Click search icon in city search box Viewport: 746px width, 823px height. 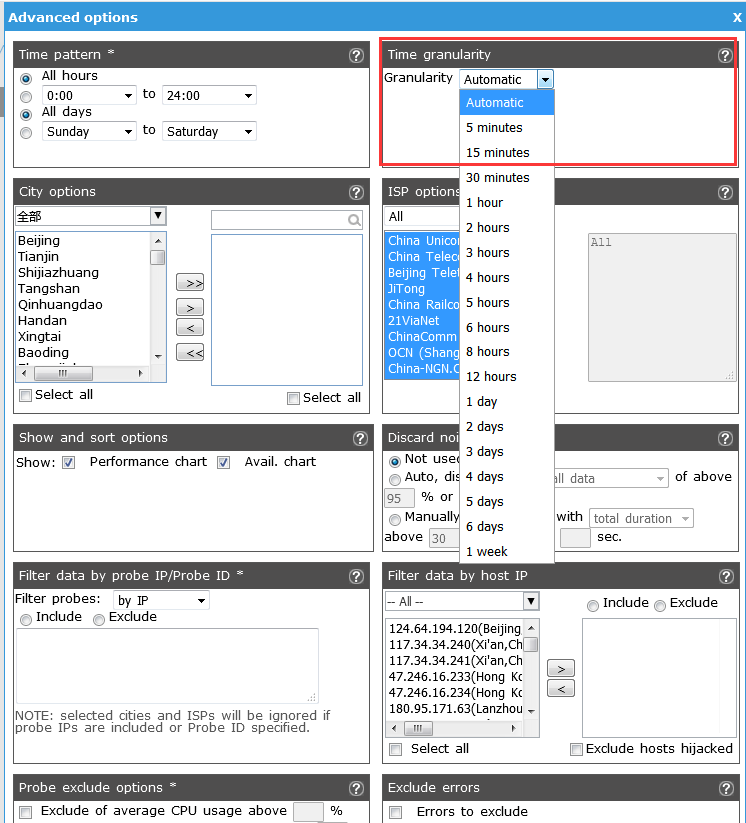point(354,221)
